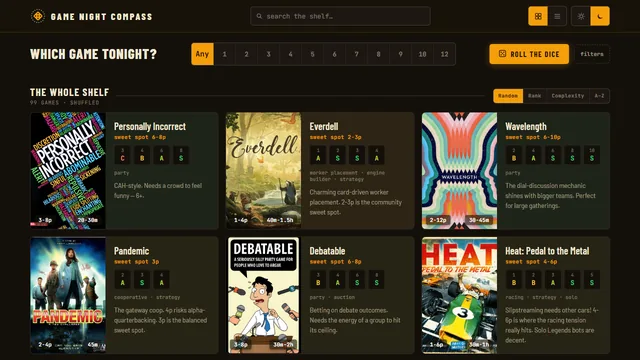Select 8 player count
The width and height of the screenshot is (640, 360).
coord(378,54)
